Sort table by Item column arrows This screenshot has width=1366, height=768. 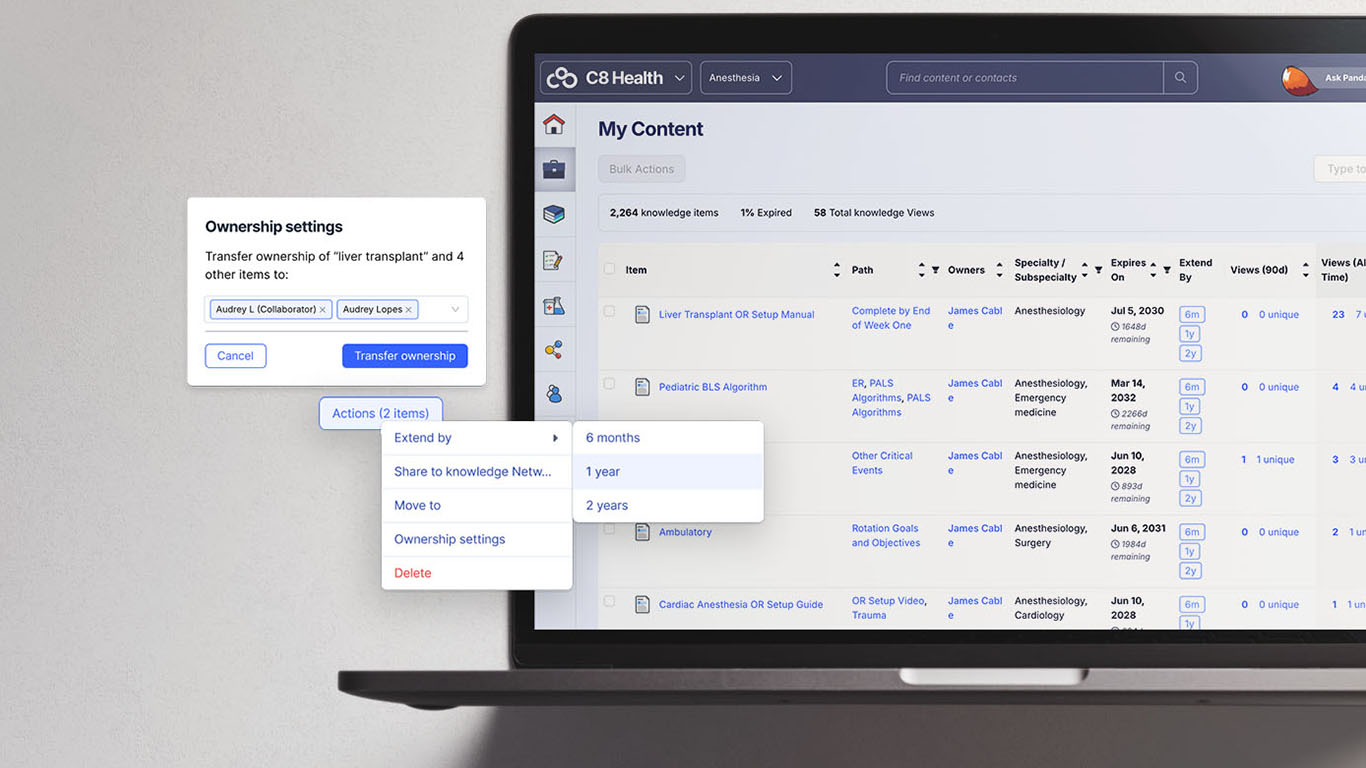pyautogui.click(x=837, y=270)
